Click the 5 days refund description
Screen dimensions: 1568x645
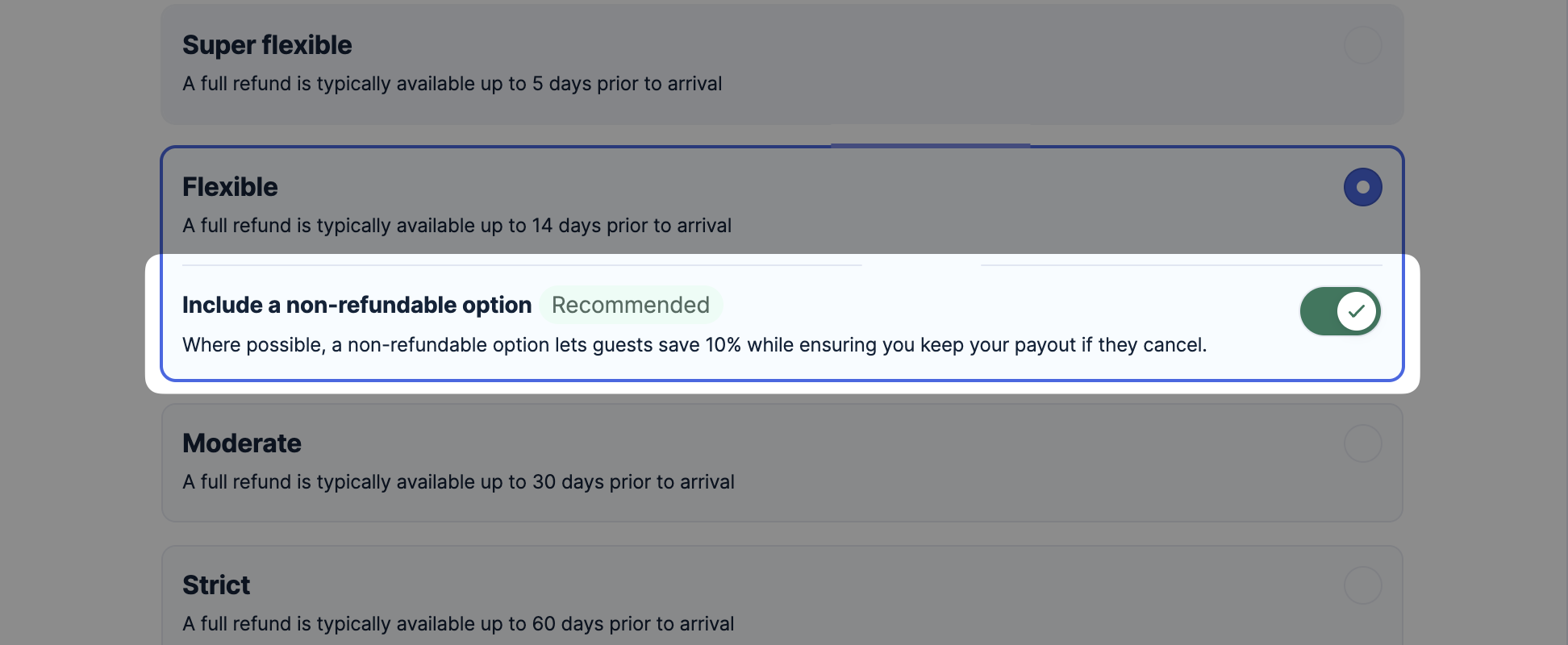452,84
